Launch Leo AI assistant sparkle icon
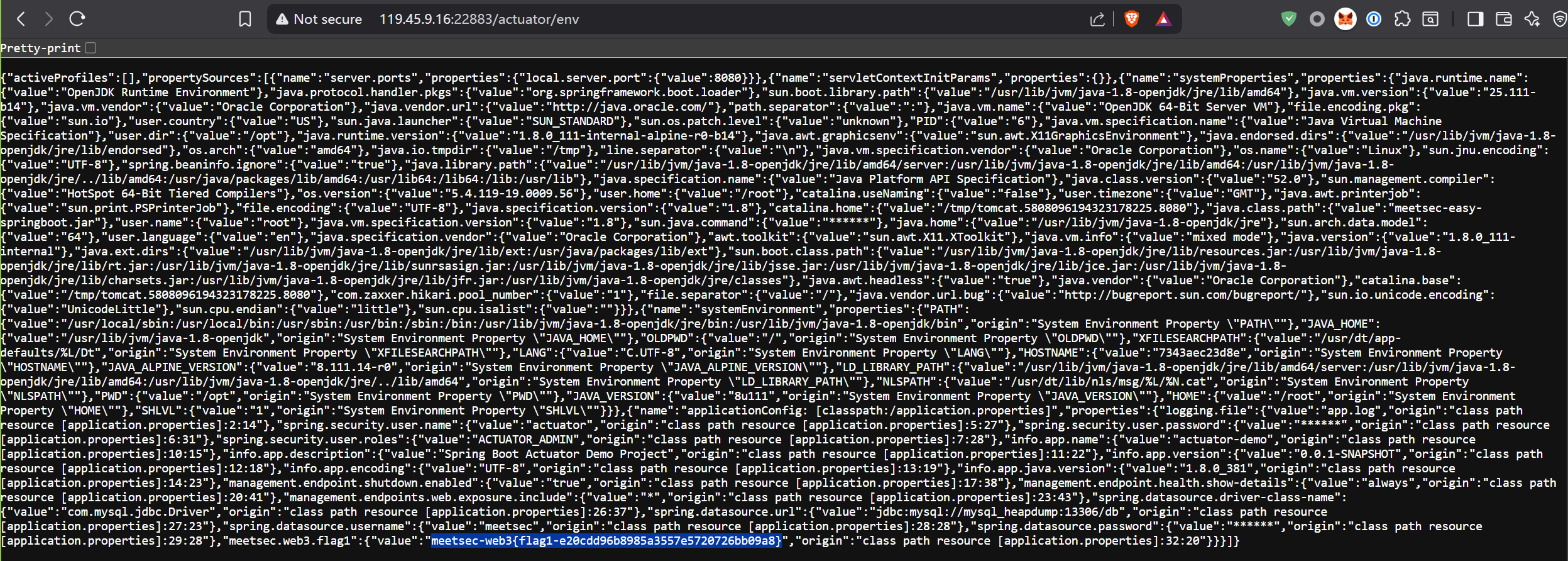Image resolution: width=1568 pixels, height=561 pixels. click(1532, 19)
